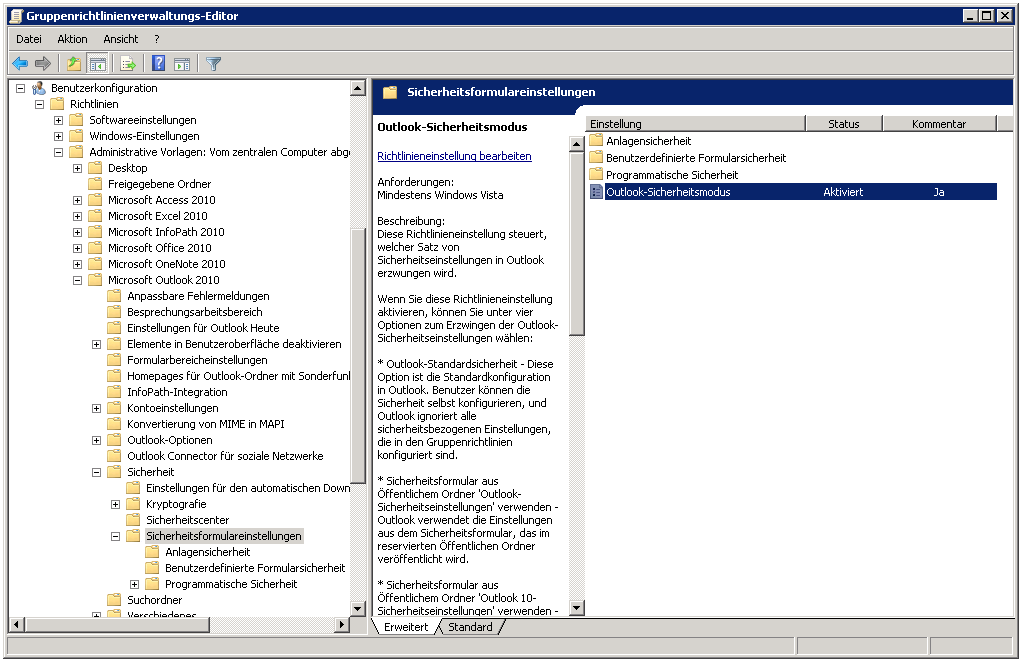Collapse the Benutzerkonfiguration tree node

tap(20, 88)
